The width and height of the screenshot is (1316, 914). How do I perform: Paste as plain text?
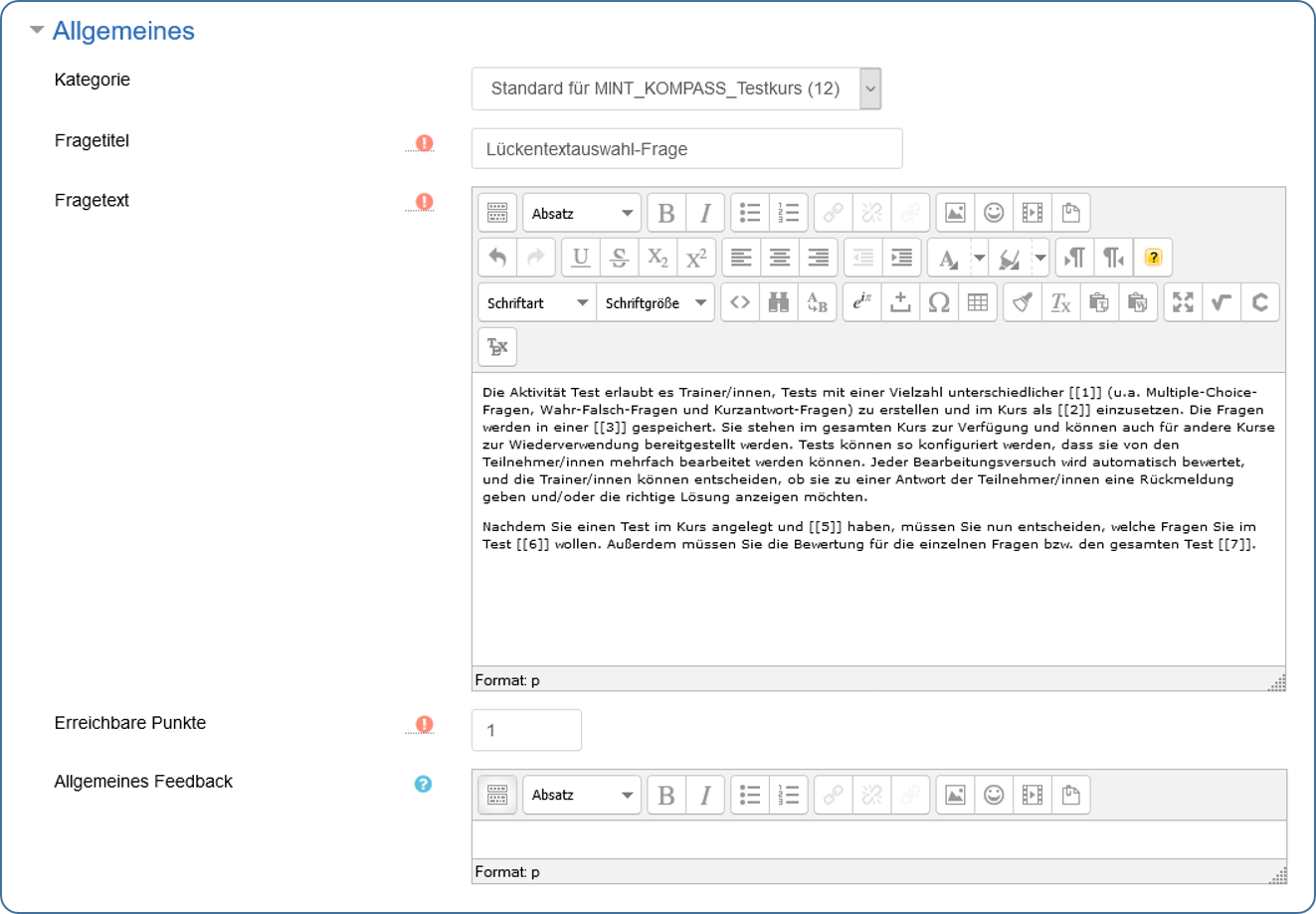click(x=1099, y=302)
